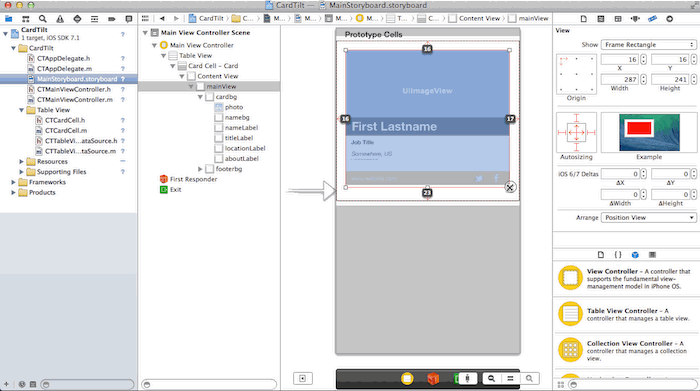This screenshot has width=700, height=391.
Task: Open the Test navigator diamond icon
Action: pos(77,19)
